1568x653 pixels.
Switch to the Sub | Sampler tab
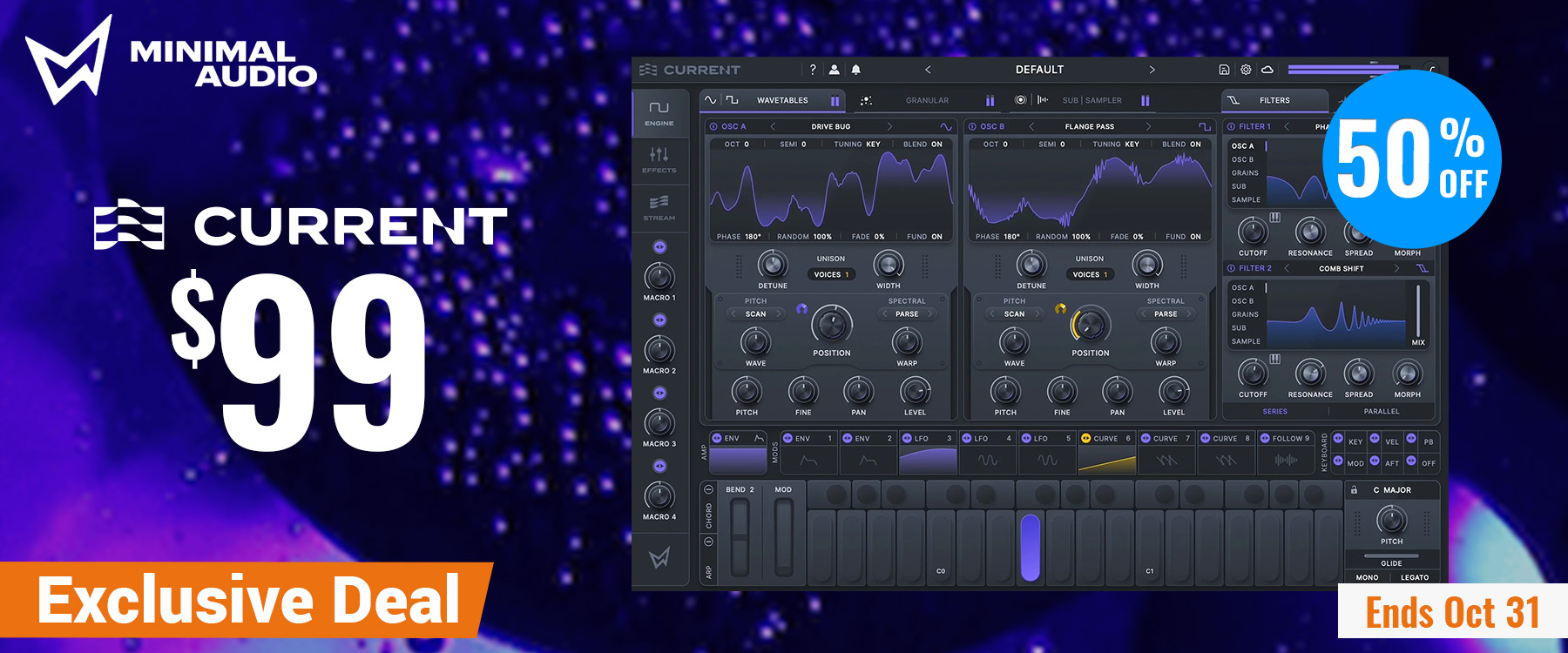point(1092,101)
